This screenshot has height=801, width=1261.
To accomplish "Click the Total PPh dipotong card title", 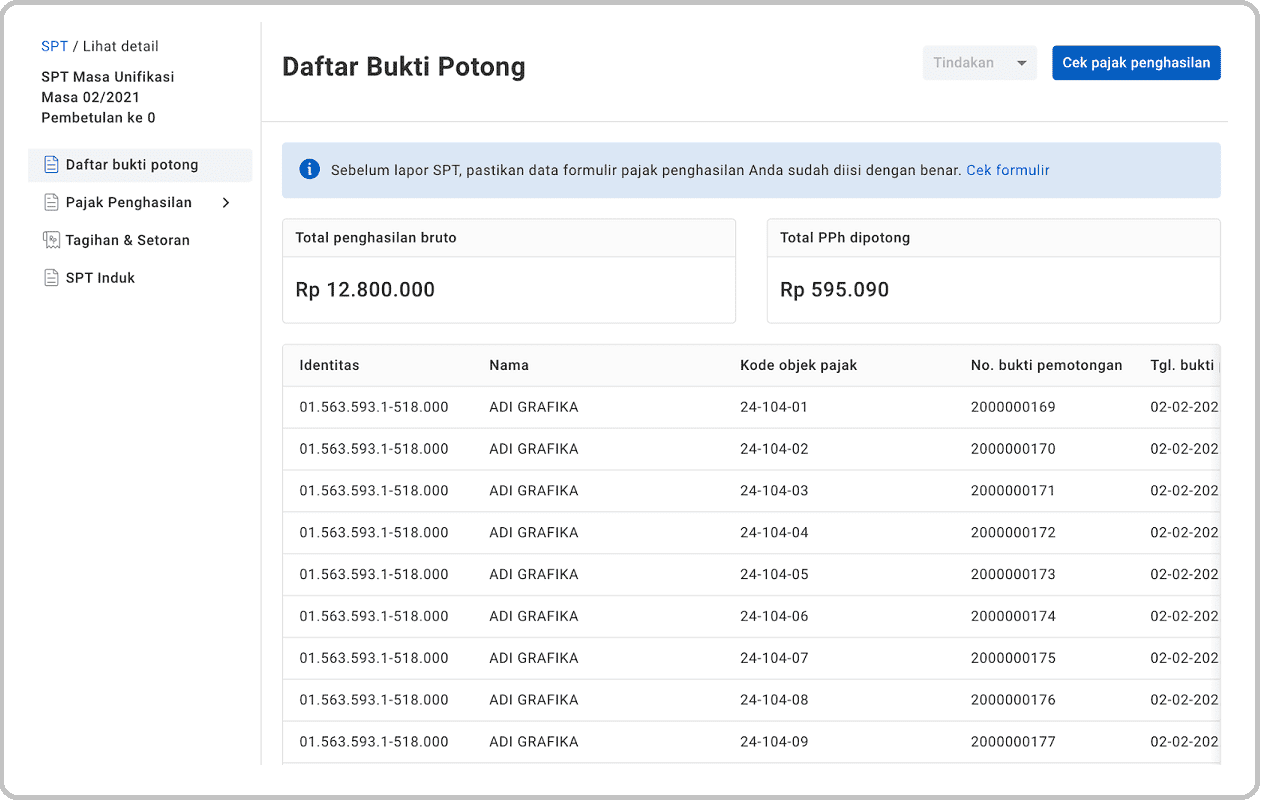I will click(845, 239).
